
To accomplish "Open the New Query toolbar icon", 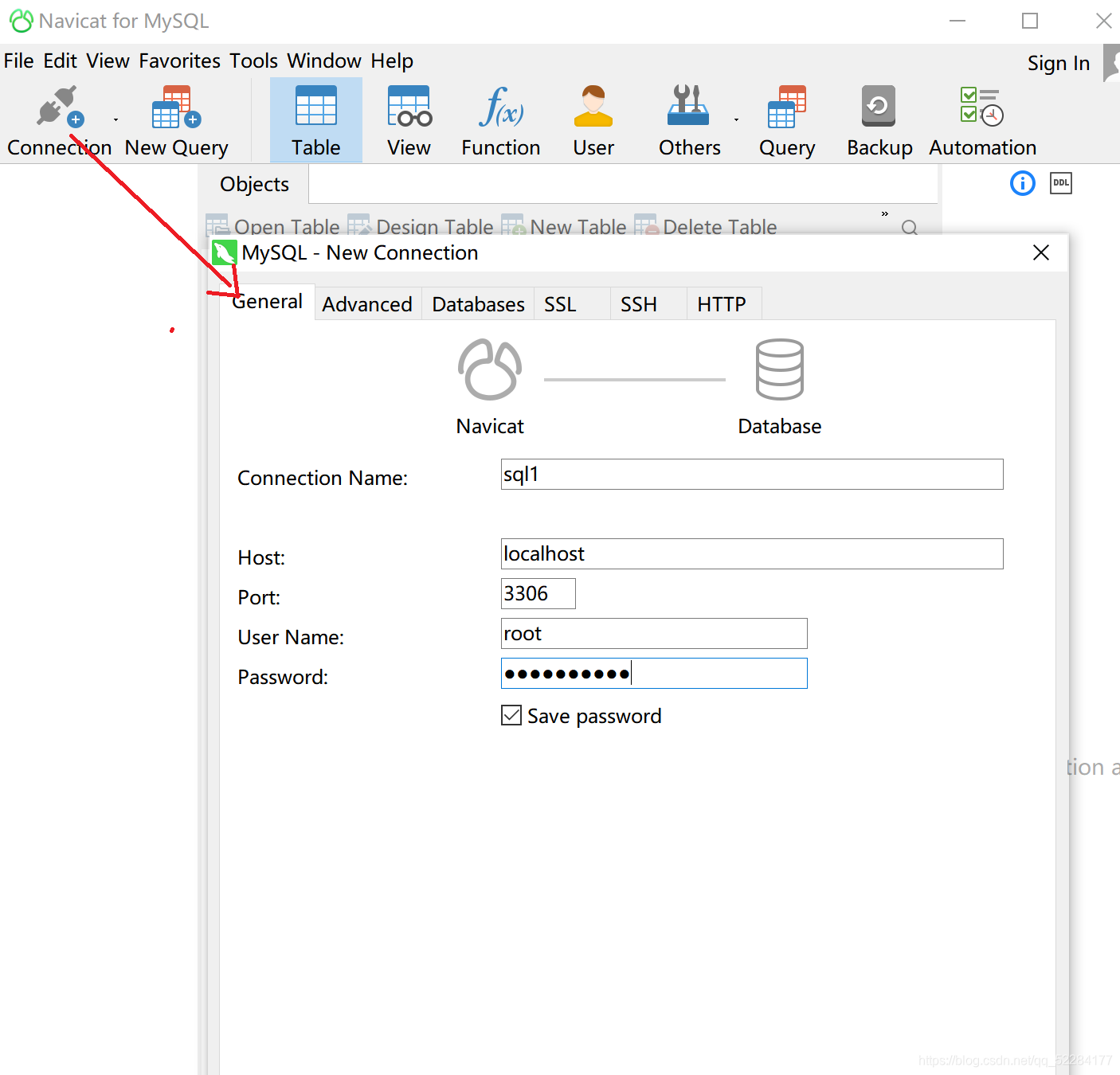I will click(176, 107).
